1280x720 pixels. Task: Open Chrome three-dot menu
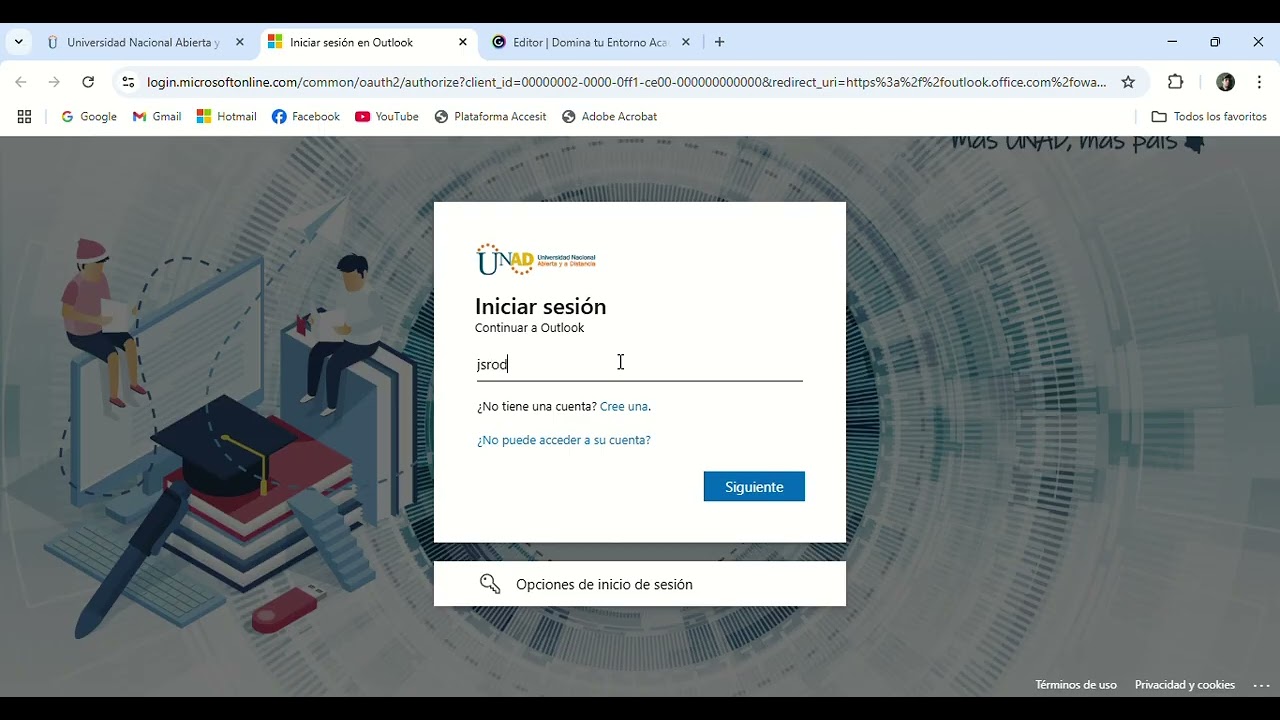coord(1259,82)
